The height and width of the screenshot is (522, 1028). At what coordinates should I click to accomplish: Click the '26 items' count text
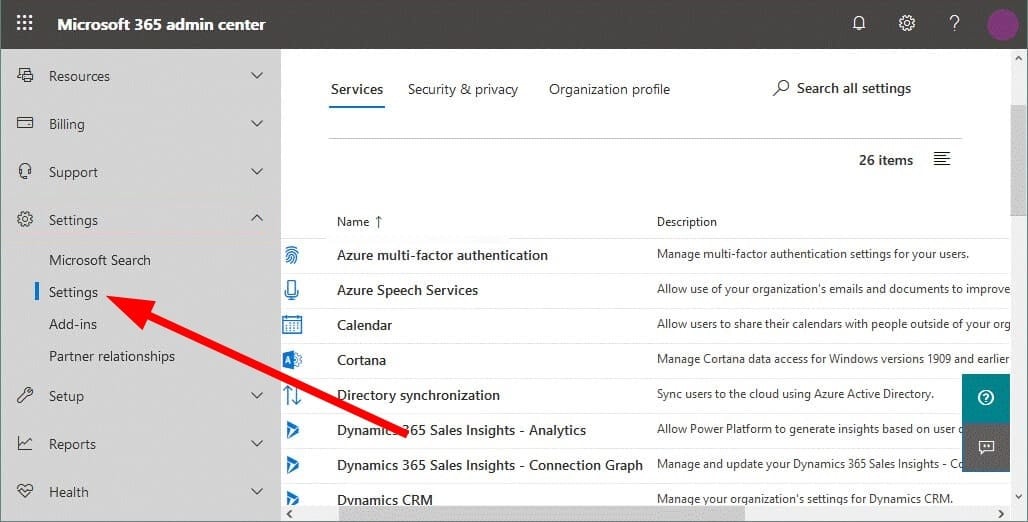886,160
